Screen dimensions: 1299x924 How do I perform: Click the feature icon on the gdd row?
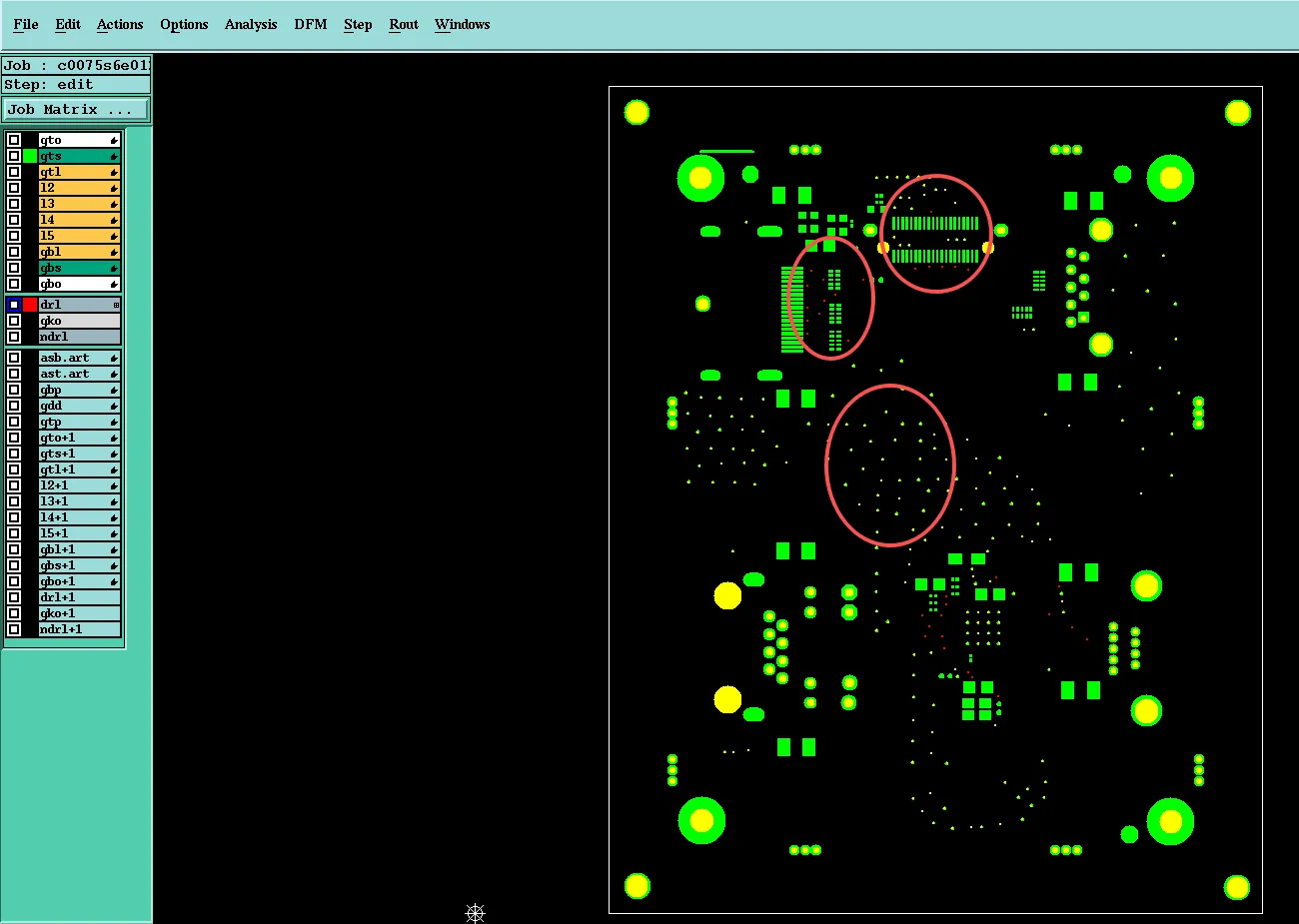pos(114,406)
